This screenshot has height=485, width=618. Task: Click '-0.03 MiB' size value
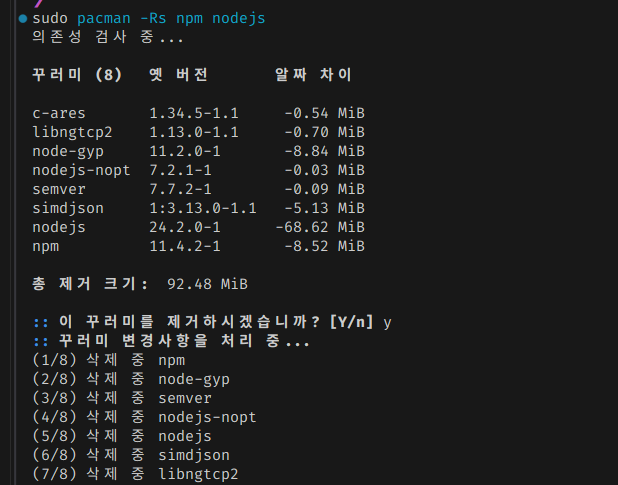coord(324,170)
